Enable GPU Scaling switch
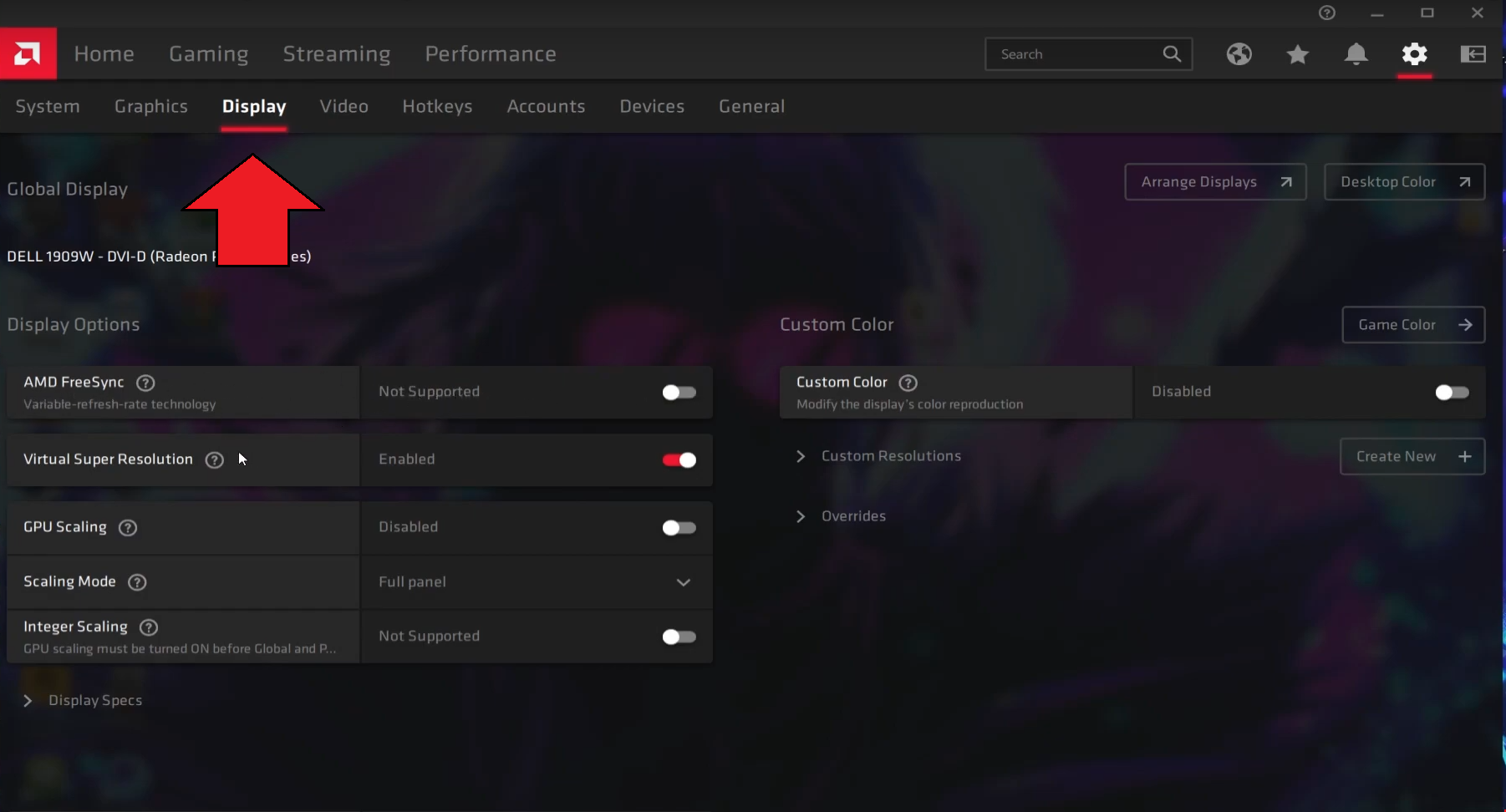Image resolution: width=1506 pixels, height=812 pixels. [679, 527]
